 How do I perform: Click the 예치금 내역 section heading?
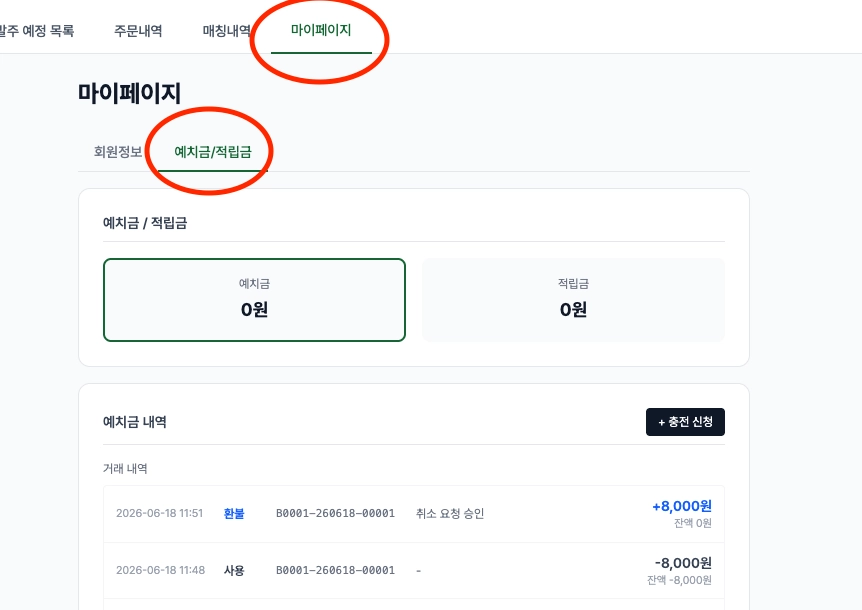pos(135,422)
